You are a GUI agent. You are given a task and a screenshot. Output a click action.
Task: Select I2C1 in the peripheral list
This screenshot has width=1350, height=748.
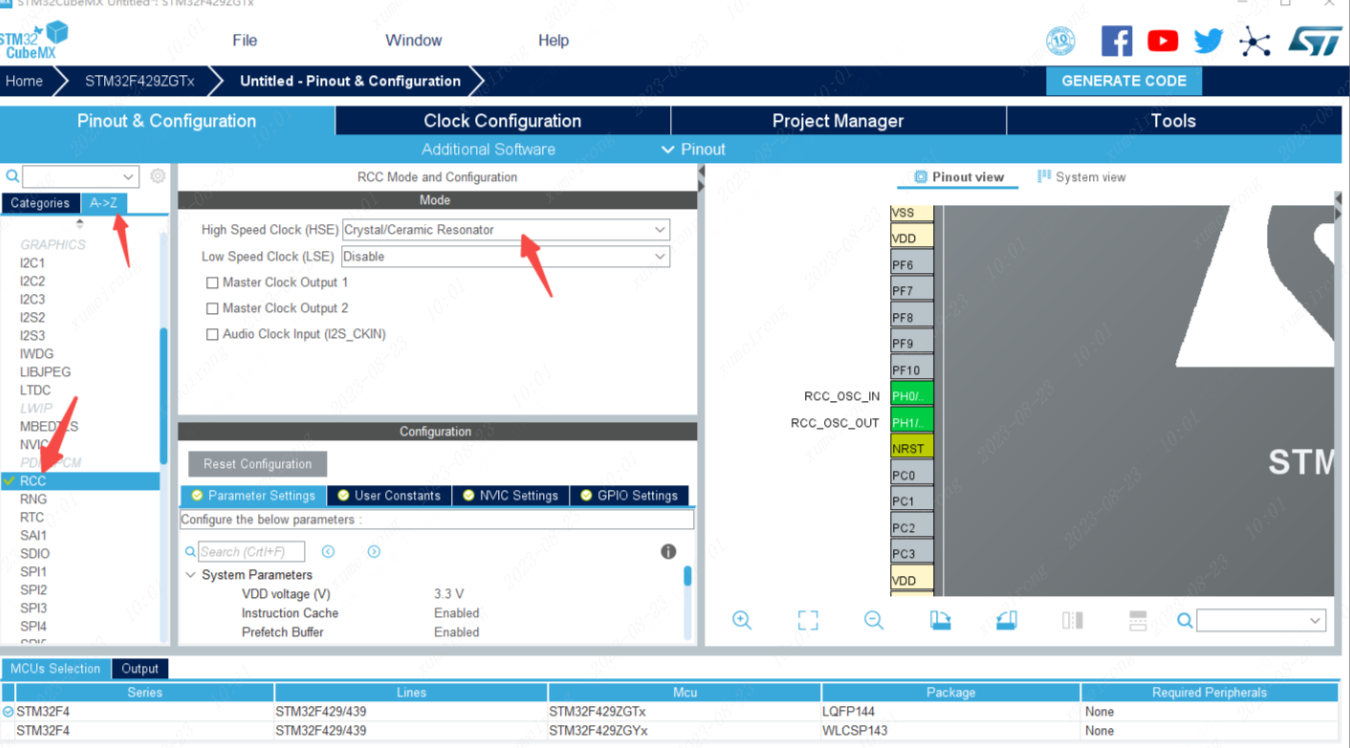pyautogui.click(x=32, y=263)
